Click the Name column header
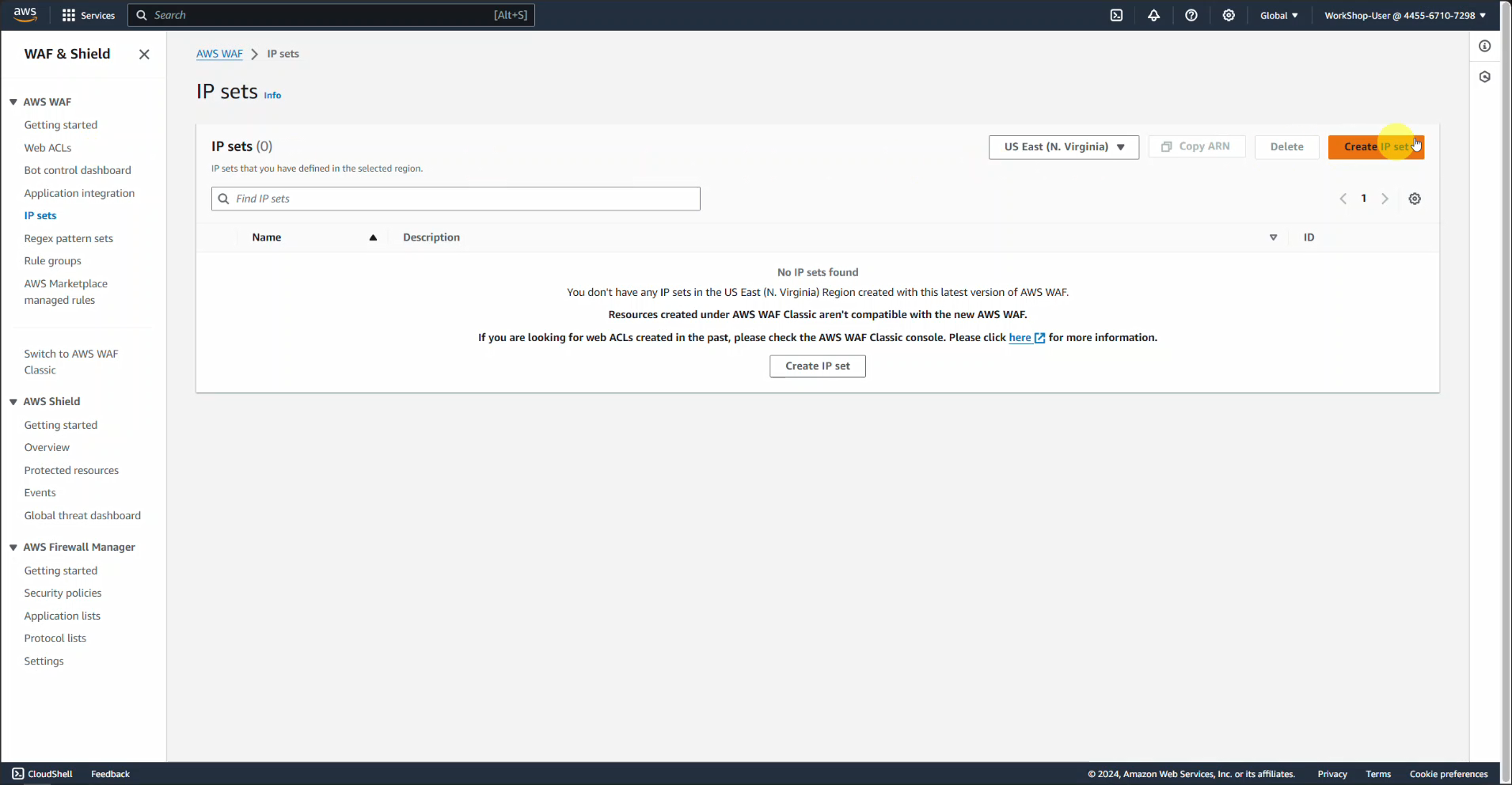1512x785 pixels. pos(267,237)
